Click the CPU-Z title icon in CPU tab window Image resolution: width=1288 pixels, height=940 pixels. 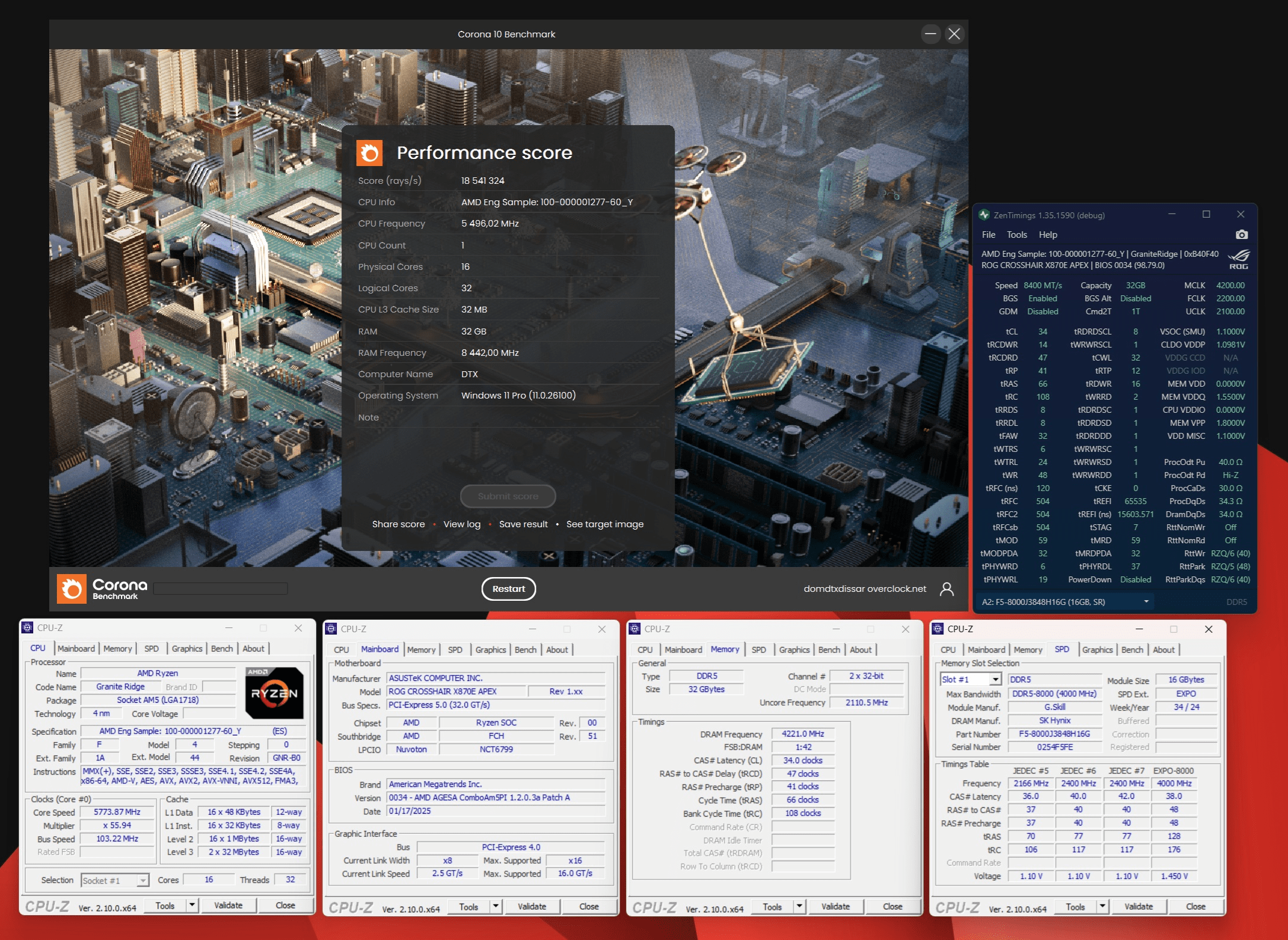point(27,627)
